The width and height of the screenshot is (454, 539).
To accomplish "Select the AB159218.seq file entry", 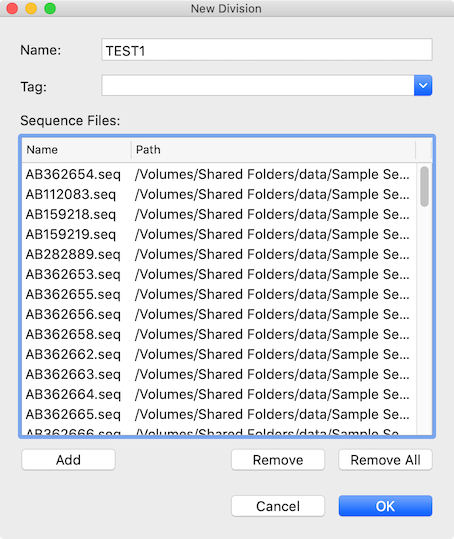I will 219,214.
